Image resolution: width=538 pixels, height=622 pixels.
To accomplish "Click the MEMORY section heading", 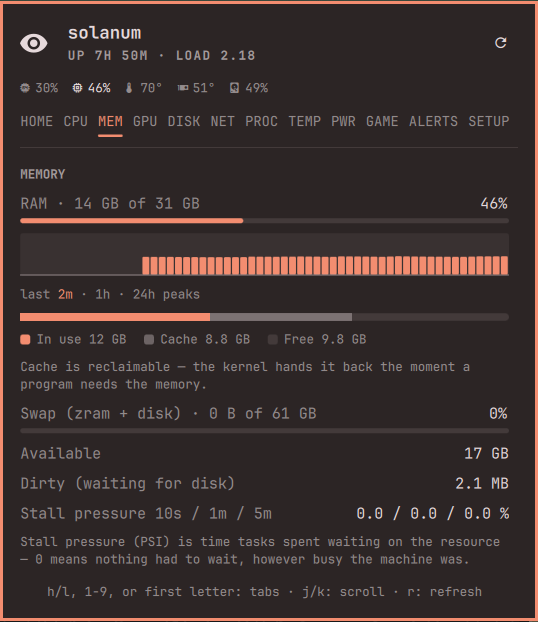I will point(43,175).
